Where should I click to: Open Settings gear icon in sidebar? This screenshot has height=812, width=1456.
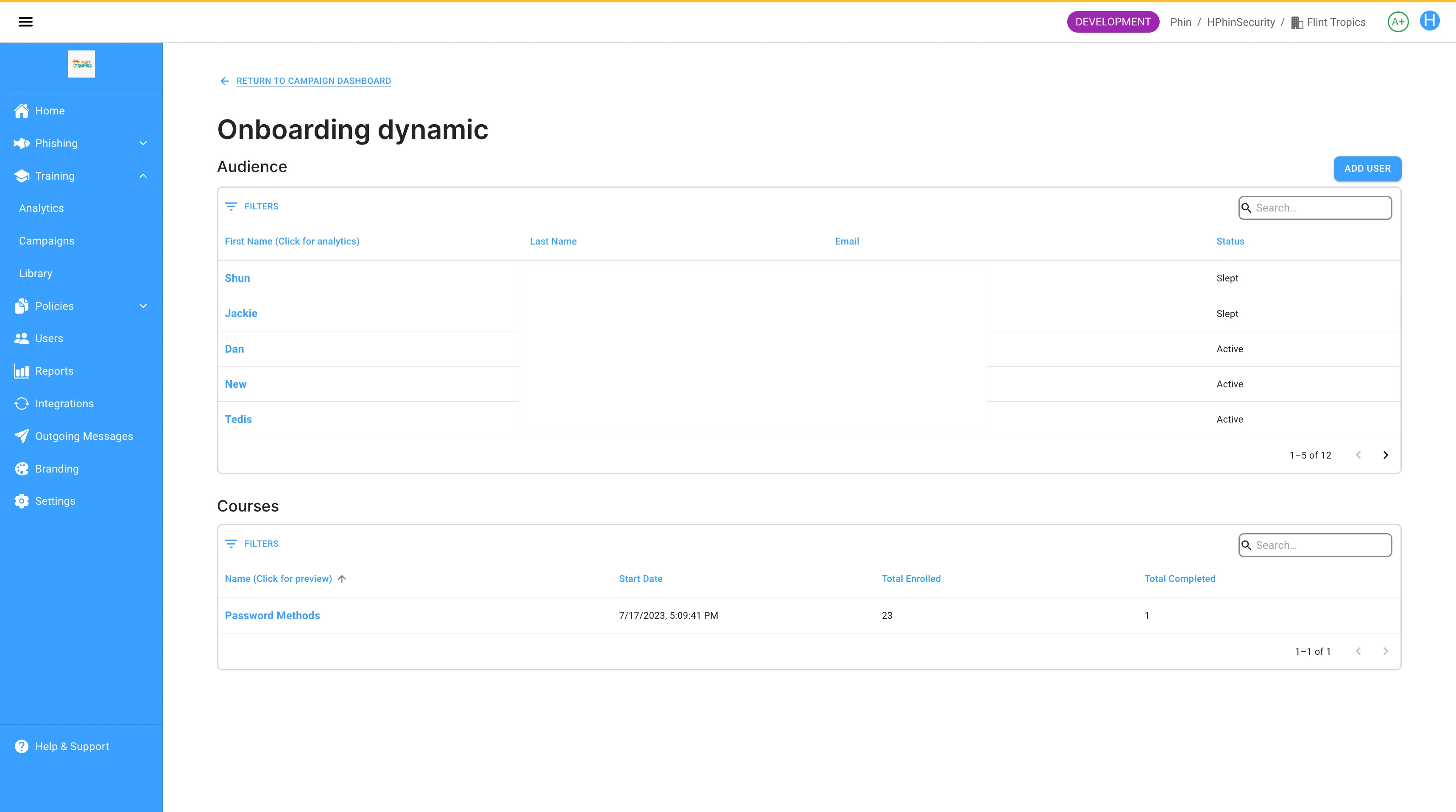tap(22, 501)
